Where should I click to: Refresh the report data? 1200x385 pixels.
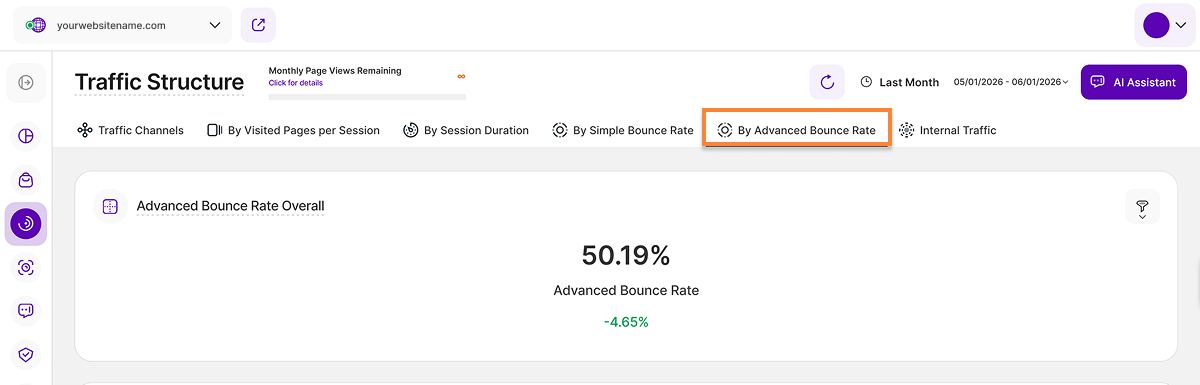(827, 82)
